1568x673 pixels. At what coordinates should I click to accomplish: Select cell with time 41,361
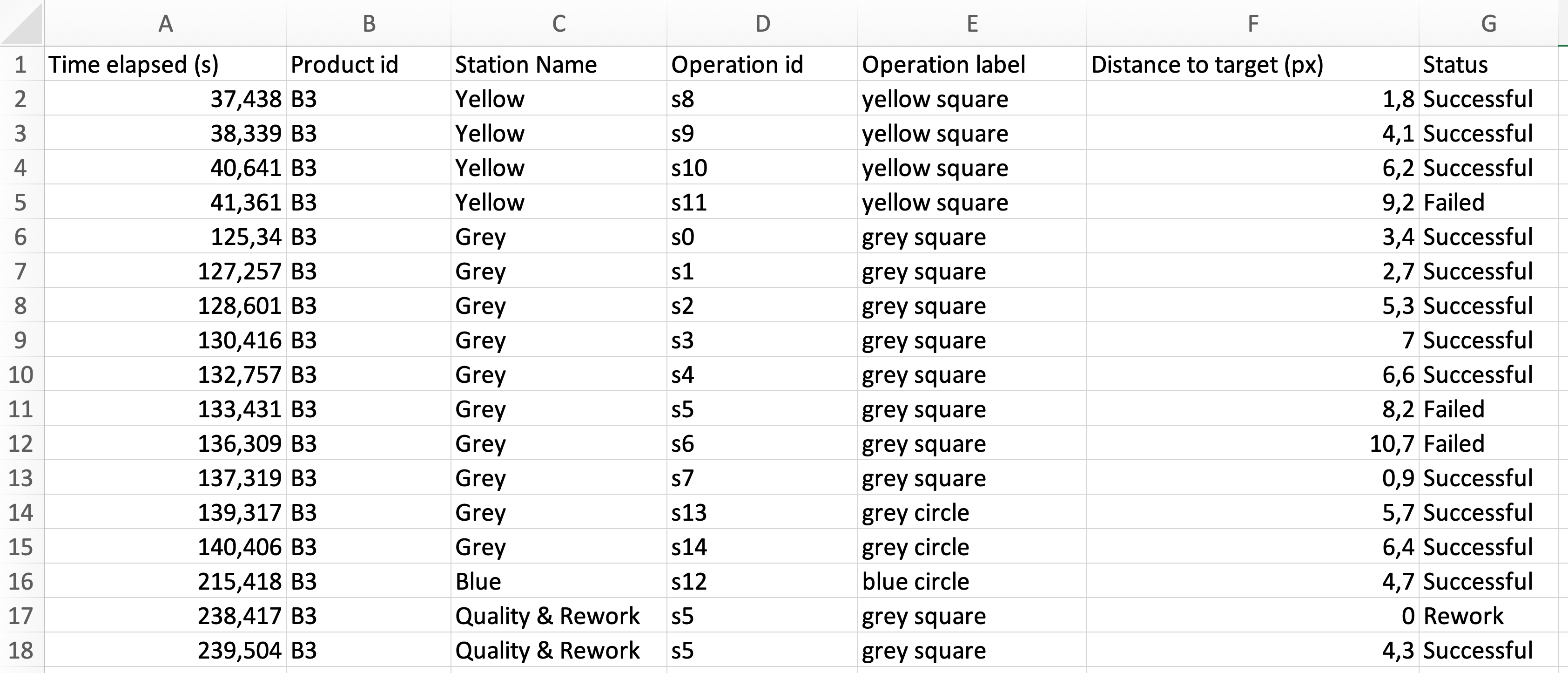pos(165,202)
